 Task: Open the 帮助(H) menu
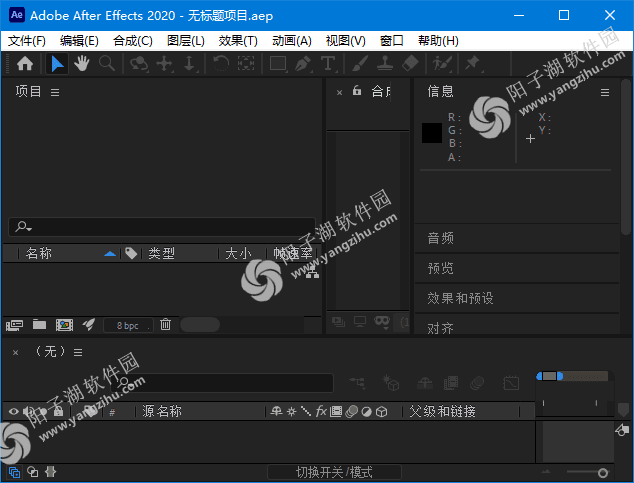coord(438,41)
